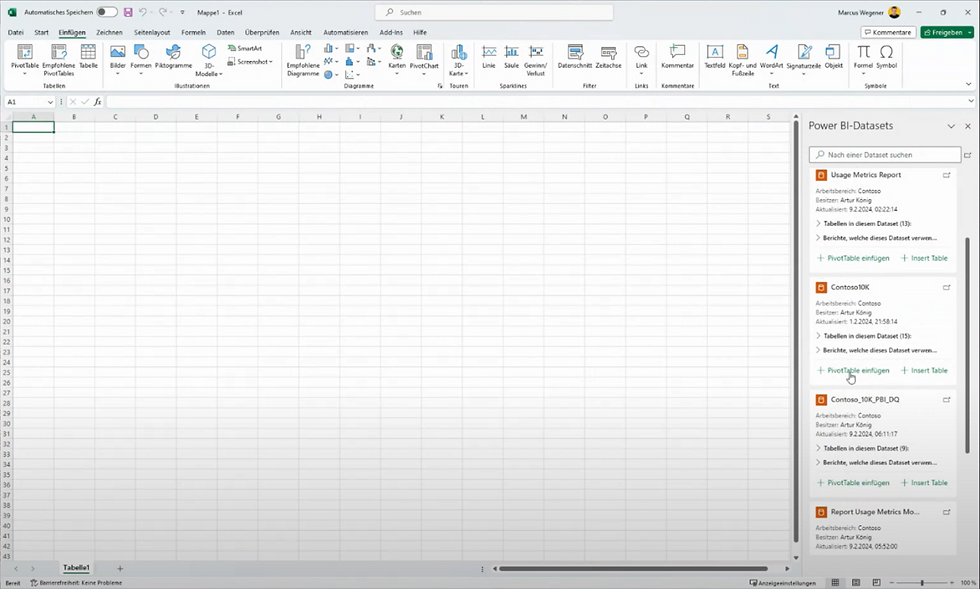Switch to the Formeln tab
The width and height of the screenshot is (980, 589).
pyautogui.click(x=193, y=32)
